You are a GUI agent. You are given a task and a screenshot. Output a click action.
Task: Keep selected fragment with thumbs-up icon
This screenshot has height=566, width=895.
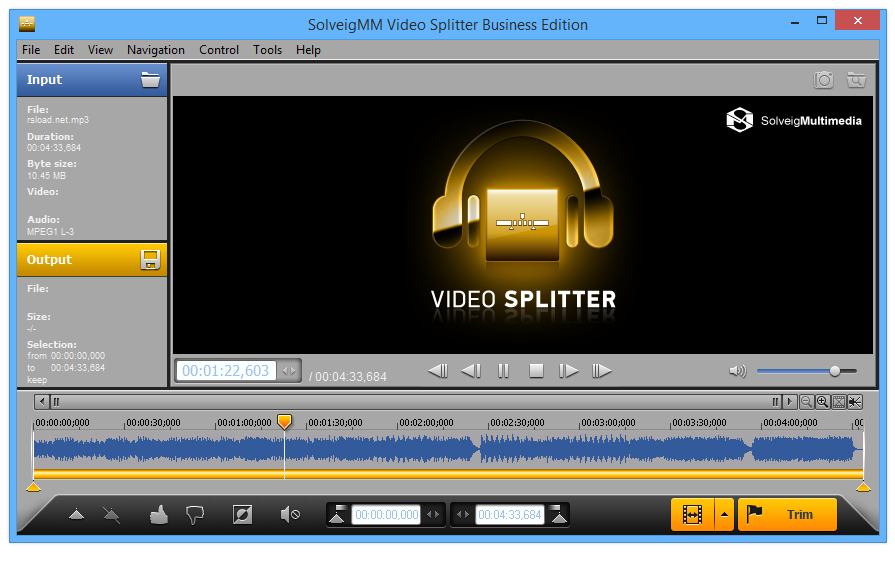pos(159,515)
